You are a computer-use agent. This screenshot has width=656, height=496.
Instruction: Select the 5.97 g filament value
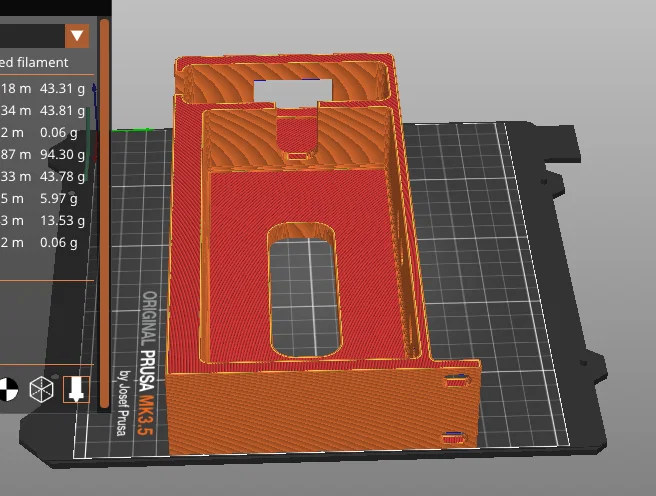(x=59, y=199)
